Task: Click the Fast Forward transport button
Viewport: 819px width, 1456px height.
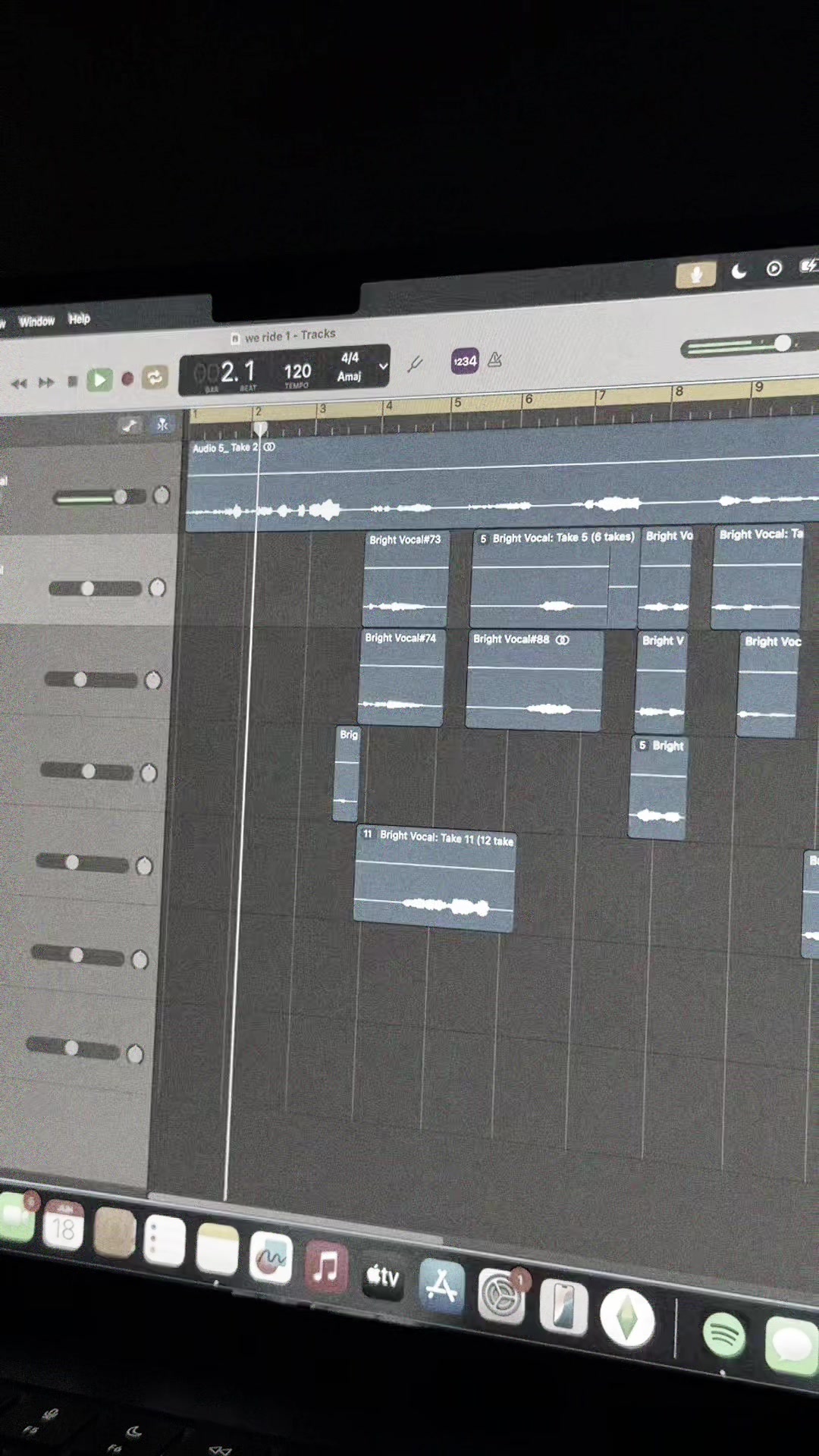Action: [x=46, y=382]
